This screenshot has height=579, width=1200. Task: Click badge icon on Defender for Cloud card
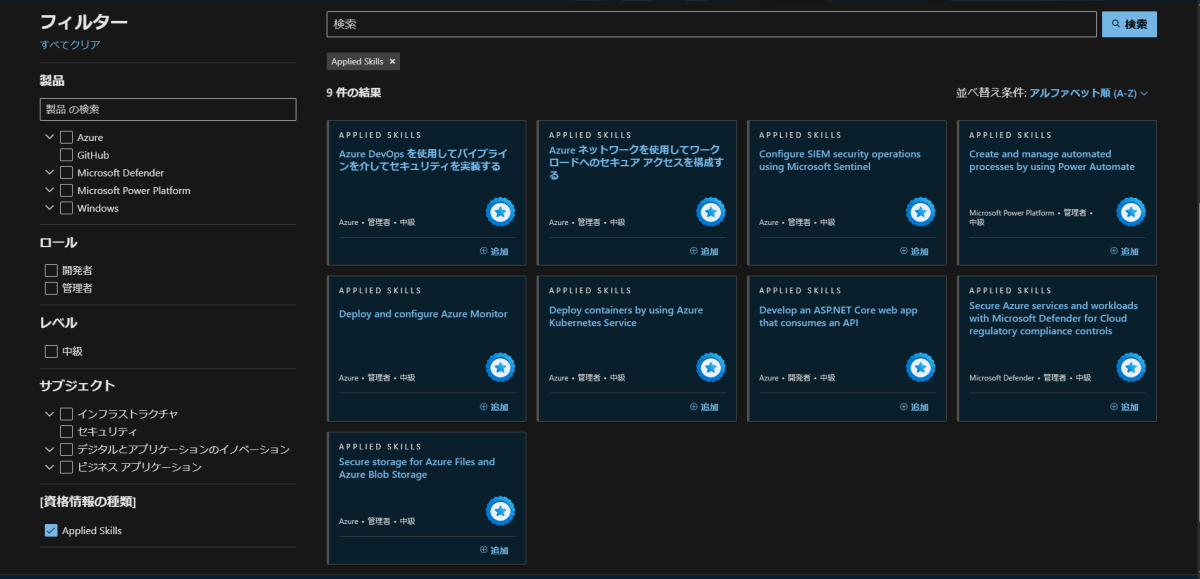(x=1131, y=368)
